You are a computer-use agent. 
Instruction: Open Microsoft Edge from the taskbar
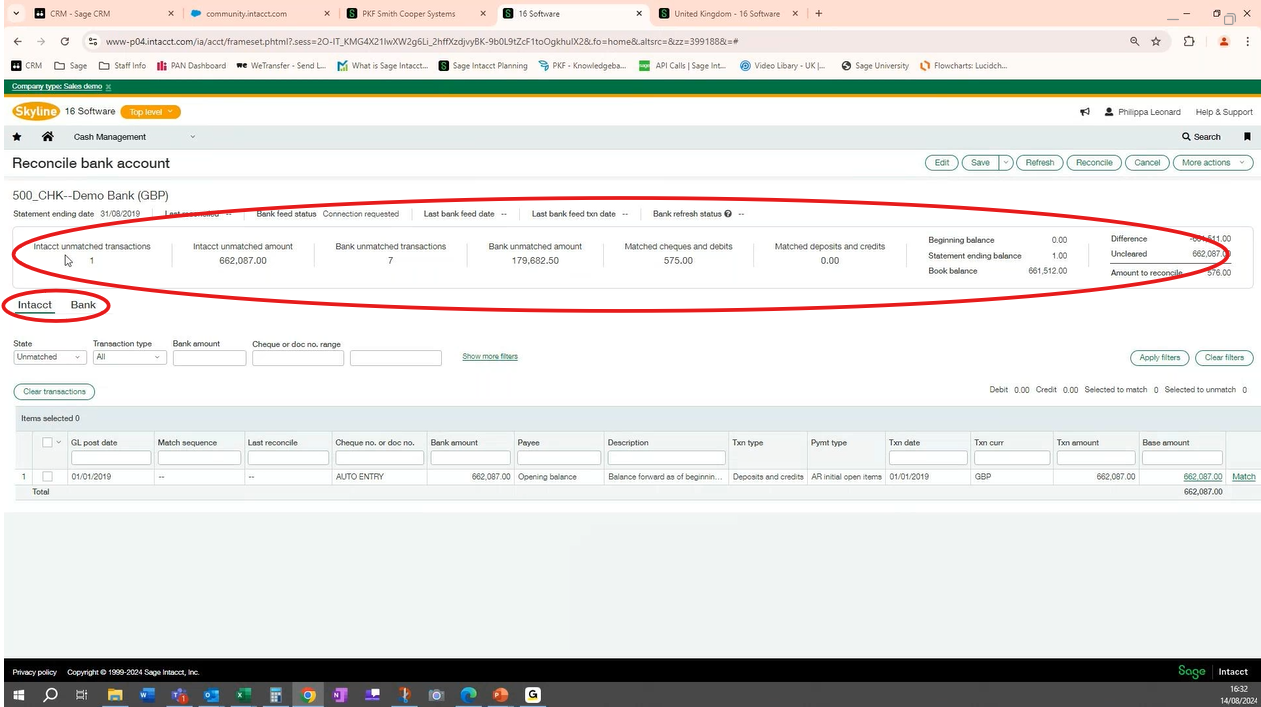pos(469,695)
